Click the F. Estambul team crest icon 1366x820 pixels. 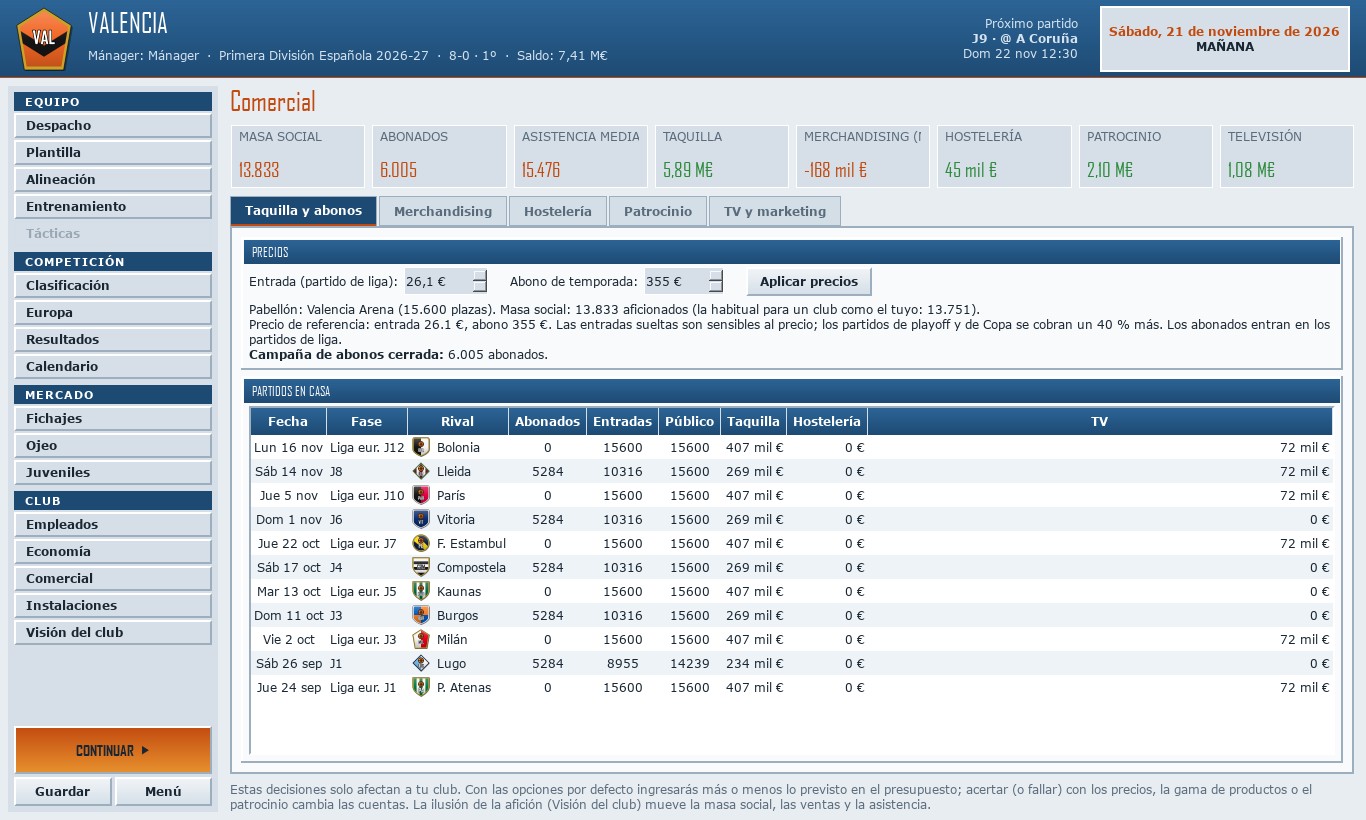[421, 544]
